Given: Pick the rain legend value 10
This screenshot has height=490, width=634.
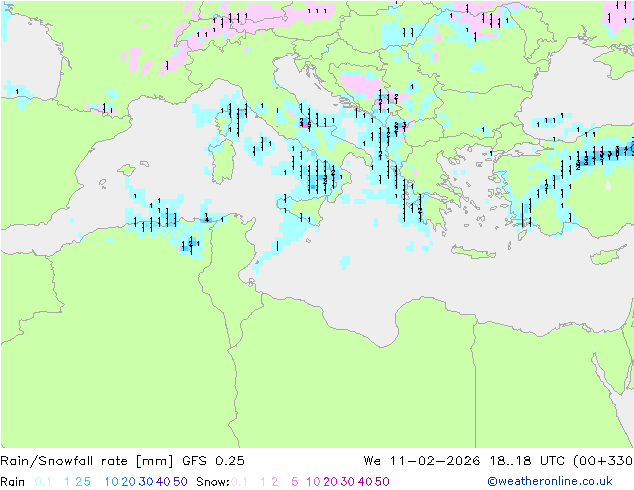Looking at the screenshot, I should pos(111,482).
